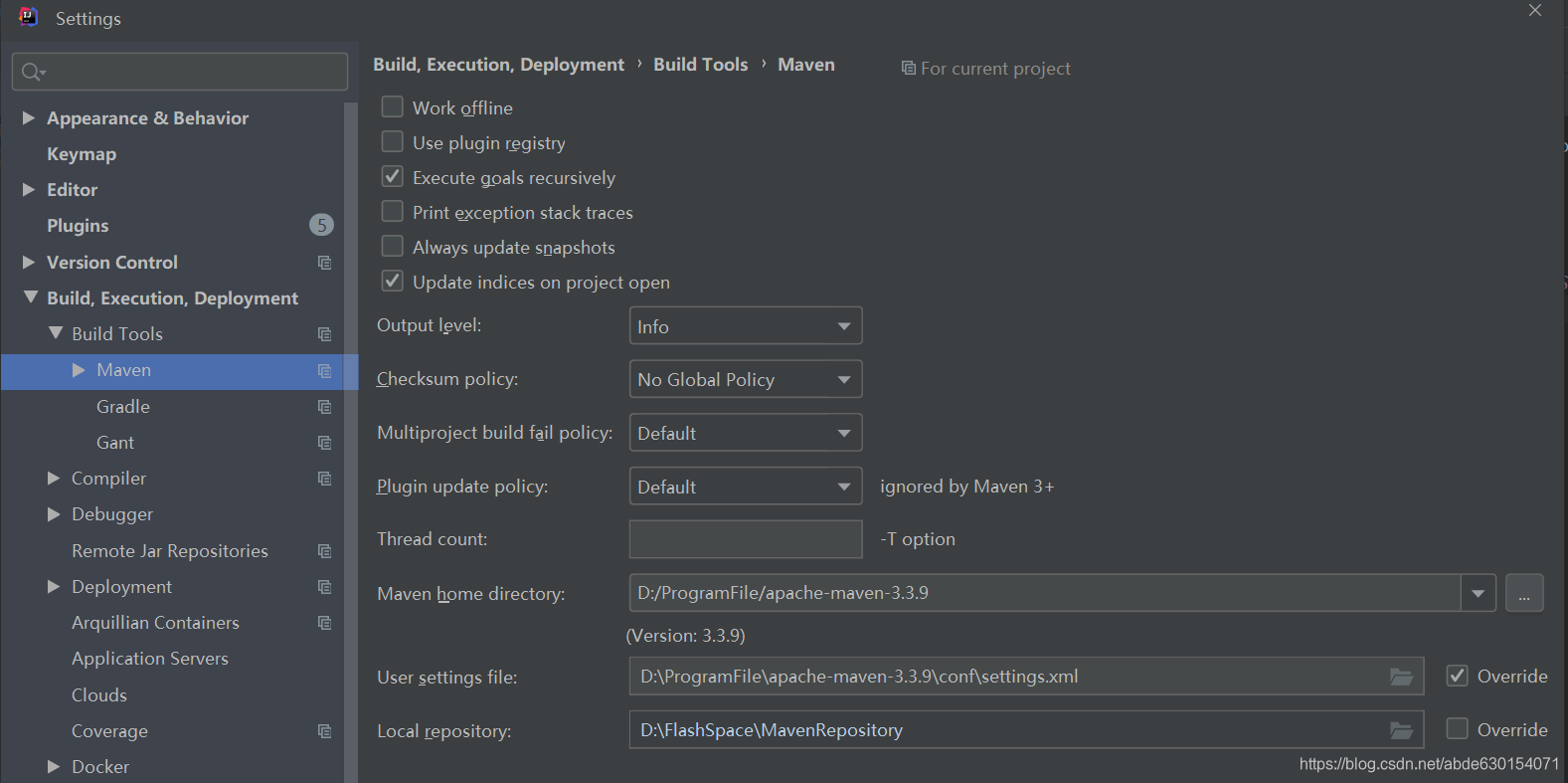
Task: Open Multiproject build fail policy dropdown
Action: [746, 433]
